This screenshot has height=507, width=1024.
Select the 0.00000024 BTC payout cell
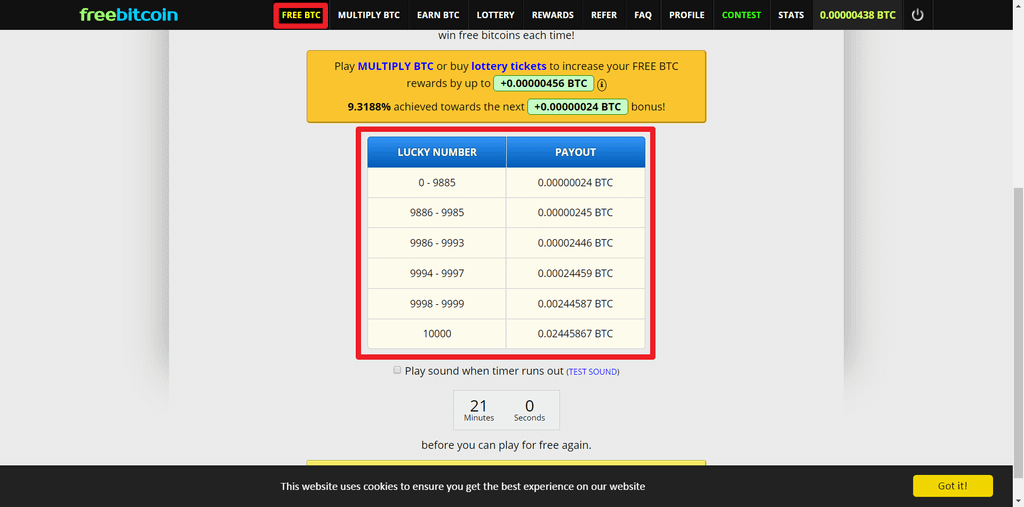(x=575, y=183)
